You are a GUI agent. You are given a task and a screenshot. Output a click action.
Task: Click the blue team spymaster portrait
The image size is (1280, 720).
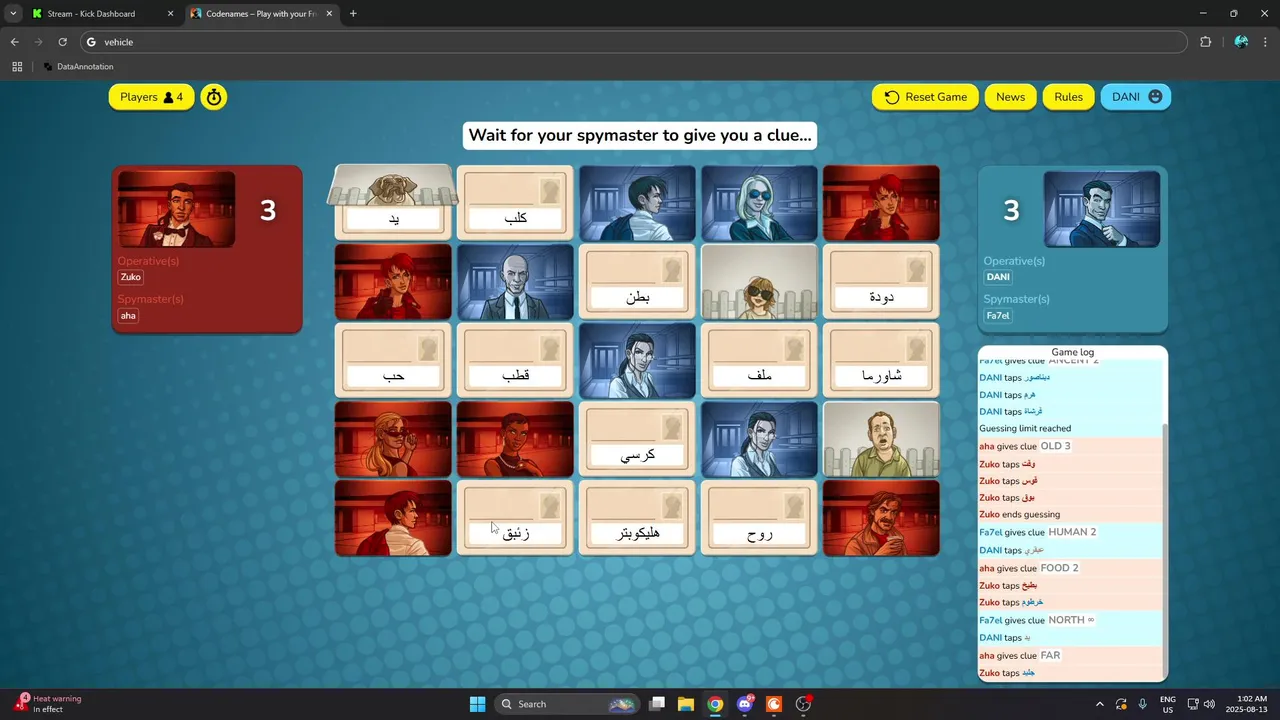click(x=1102, y=209)
